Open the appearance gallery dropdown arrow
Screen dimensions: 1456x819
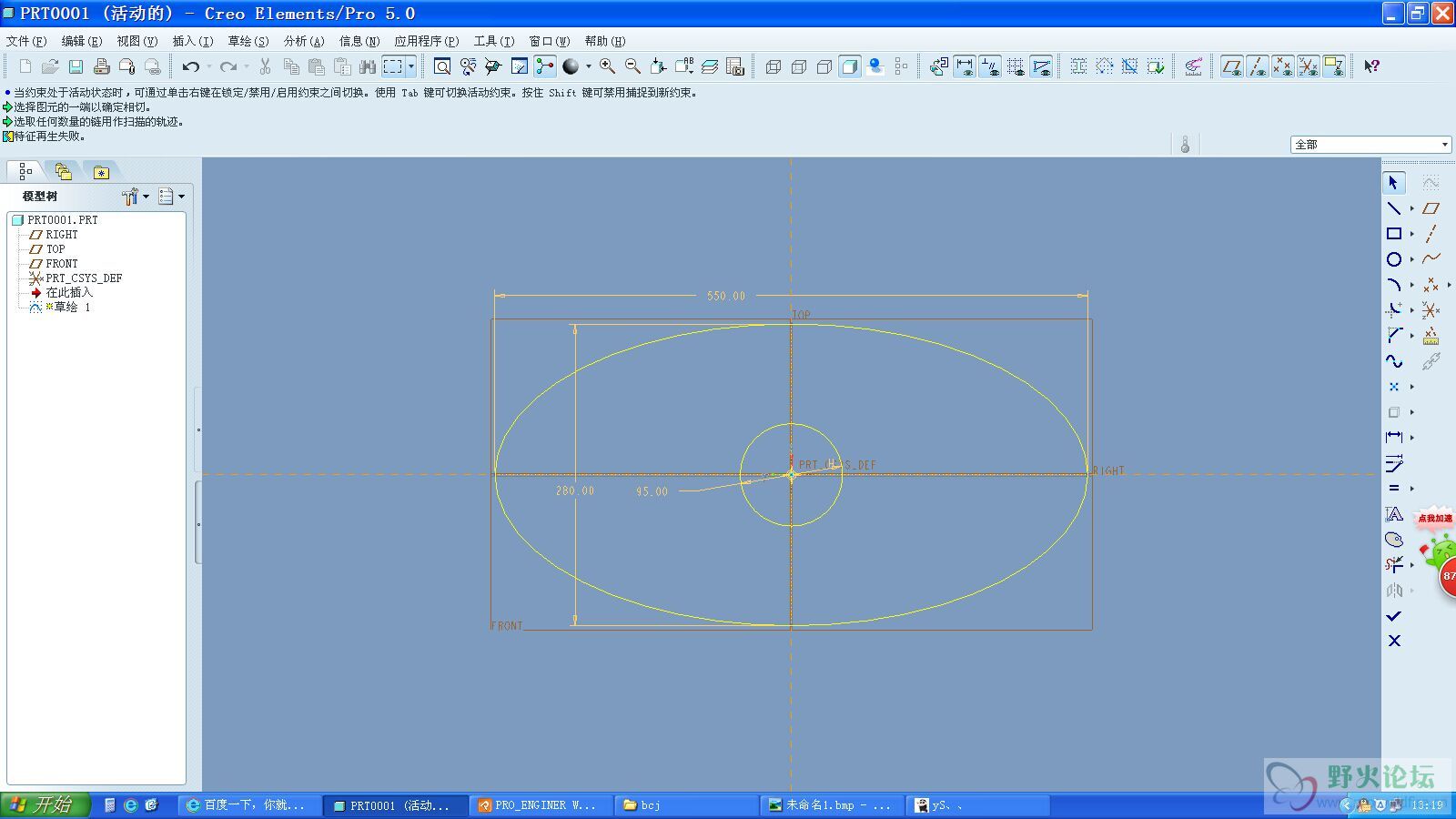(588, 66)
